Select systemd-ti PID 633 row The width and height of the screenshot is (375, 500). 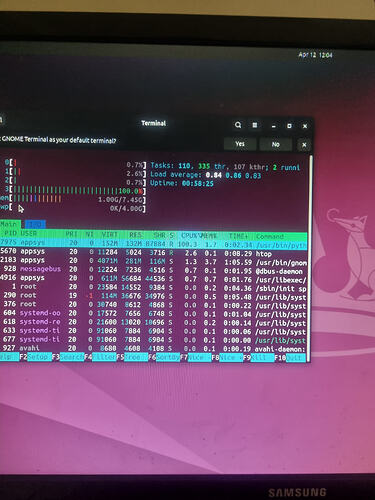click(x=153, y=331)
